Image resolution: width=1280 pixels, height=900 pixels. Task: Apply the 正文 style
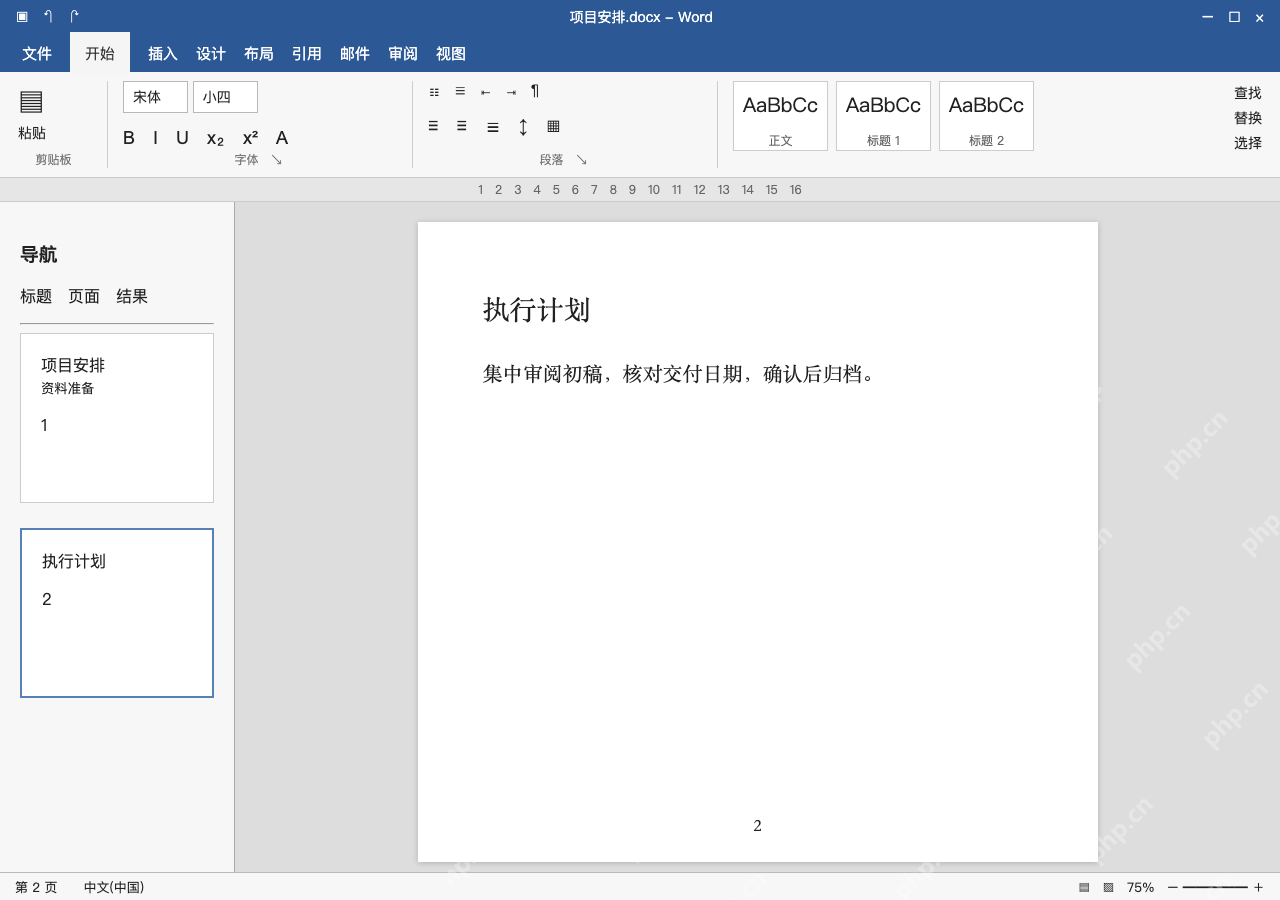coord(780,116)
